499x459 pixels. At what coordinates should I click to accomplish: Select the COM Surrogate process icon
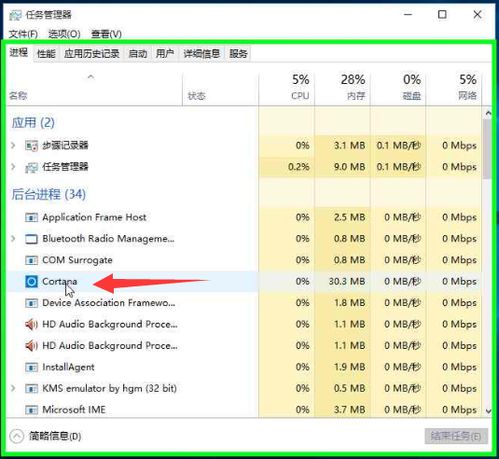pyautogui.click(x=31, y=260)
